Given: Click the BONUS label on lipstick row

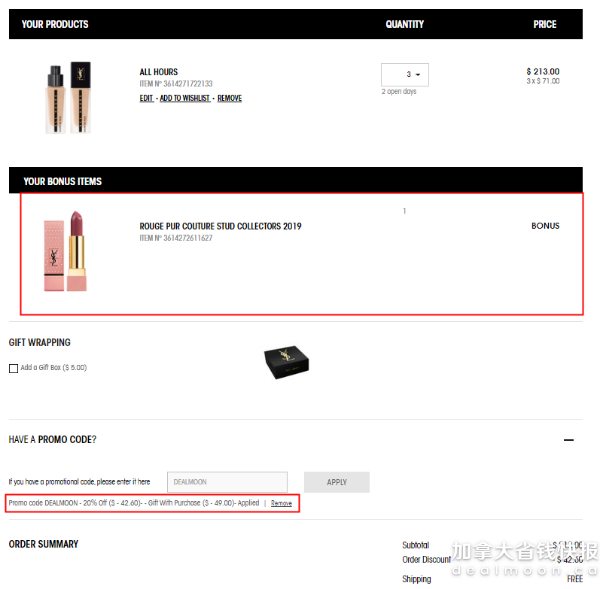Looking at the screenshot, I should pos(545,226).
